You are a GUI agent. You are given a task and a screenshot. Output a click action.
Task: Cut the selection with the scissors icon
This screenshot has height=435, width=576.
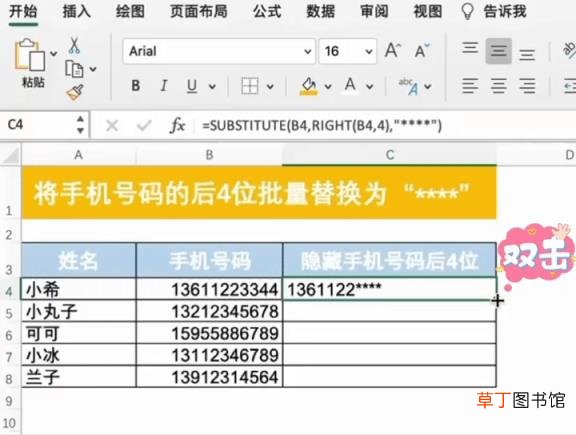(74, 46)
